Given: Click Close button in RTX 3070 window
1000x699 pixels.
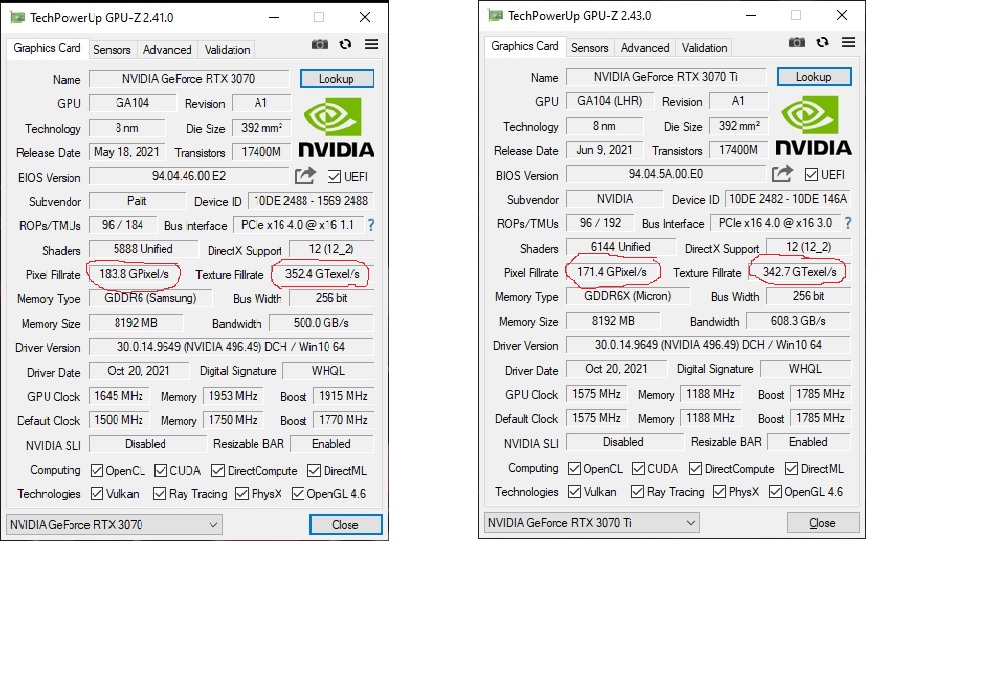Looking at the screenshot, I should point(346,525).
